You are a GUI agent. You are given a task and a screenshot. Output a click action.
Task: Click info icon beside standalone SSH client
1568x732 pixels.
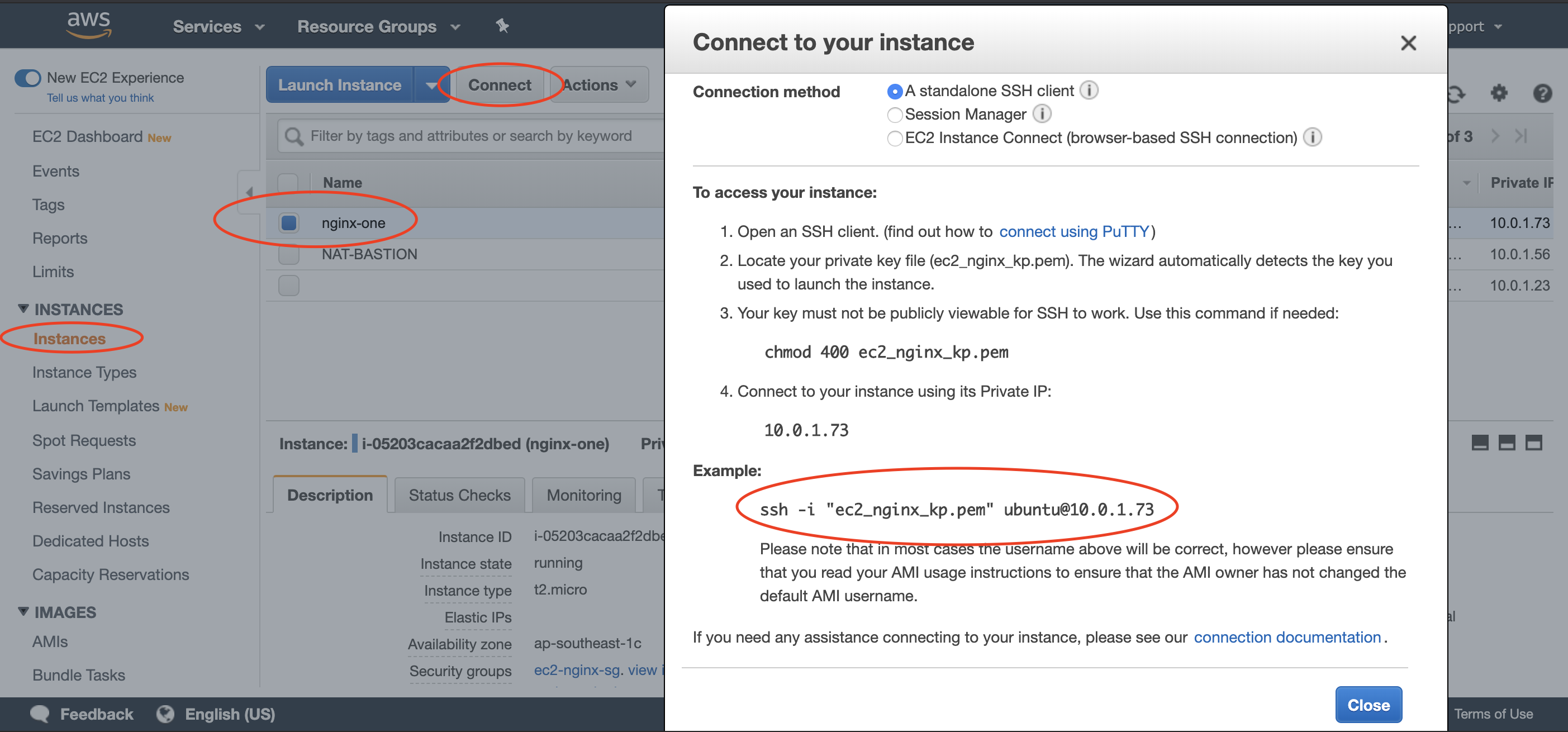pos(1089,91)
